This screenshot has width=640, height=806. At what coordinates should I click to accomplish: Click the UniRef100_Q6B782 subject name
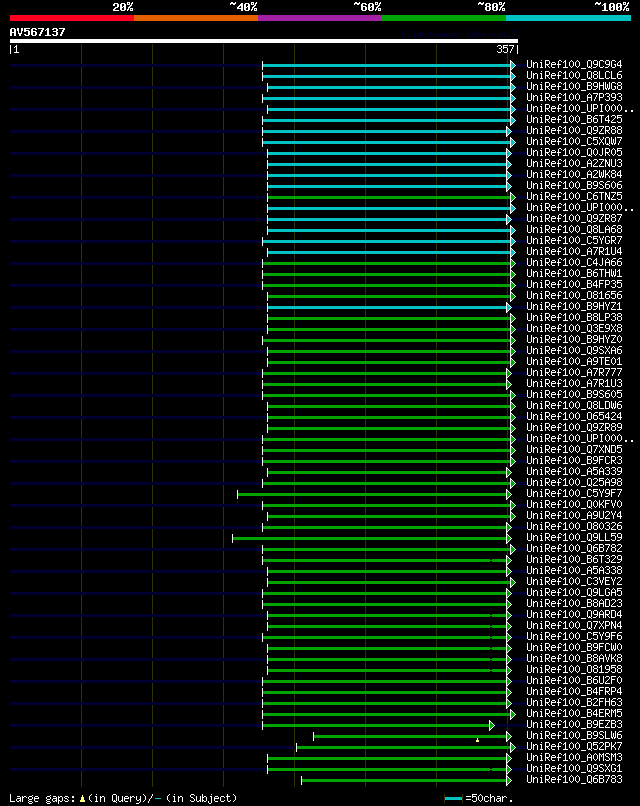click(x=574, y=548)
